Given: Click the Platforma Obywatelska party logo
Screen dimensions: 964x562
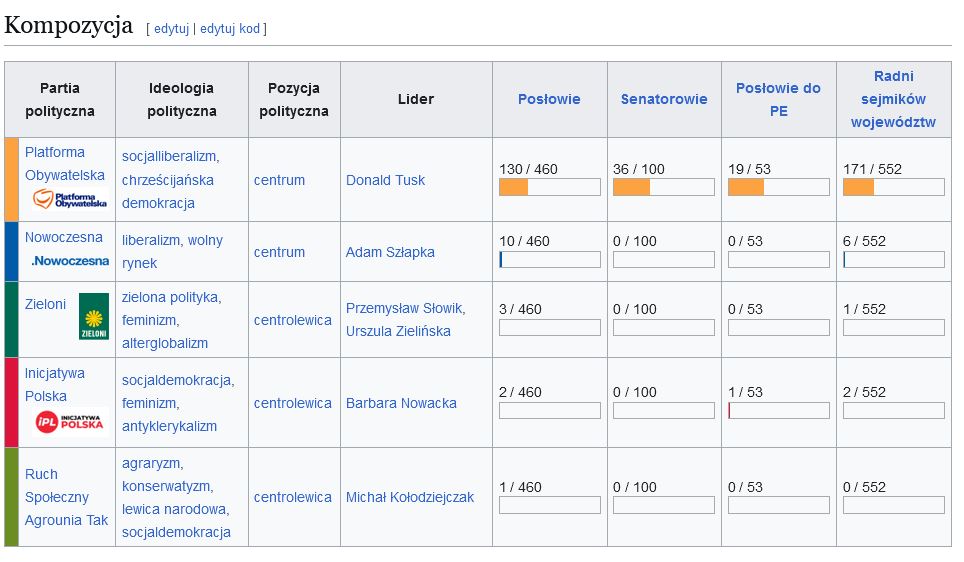Looking at the screenshot, I should 69,198.
